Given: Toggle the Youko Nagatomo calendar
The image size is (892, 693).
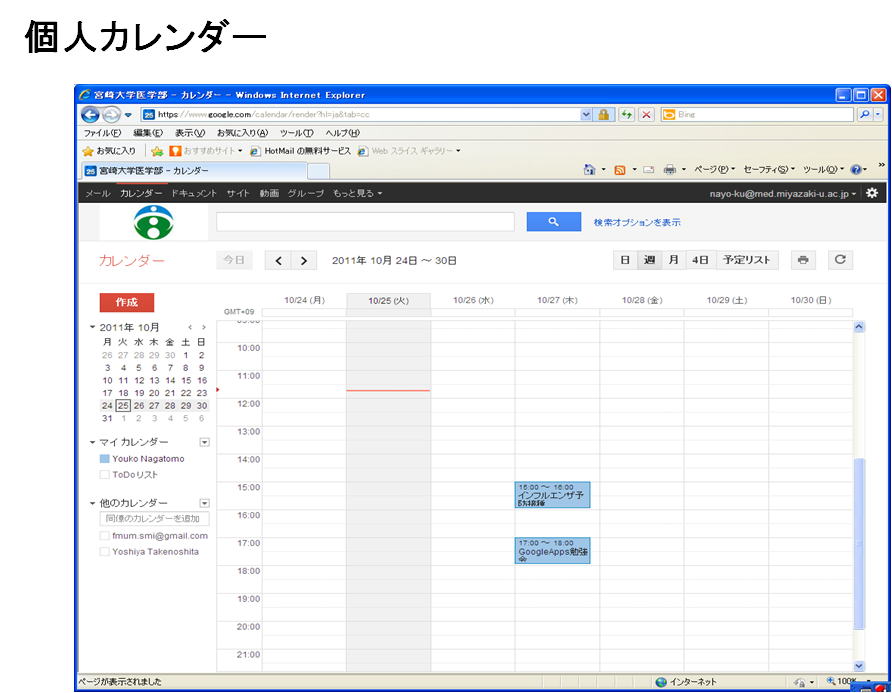Looking at the screenshot, I should [x=105, y=459].
